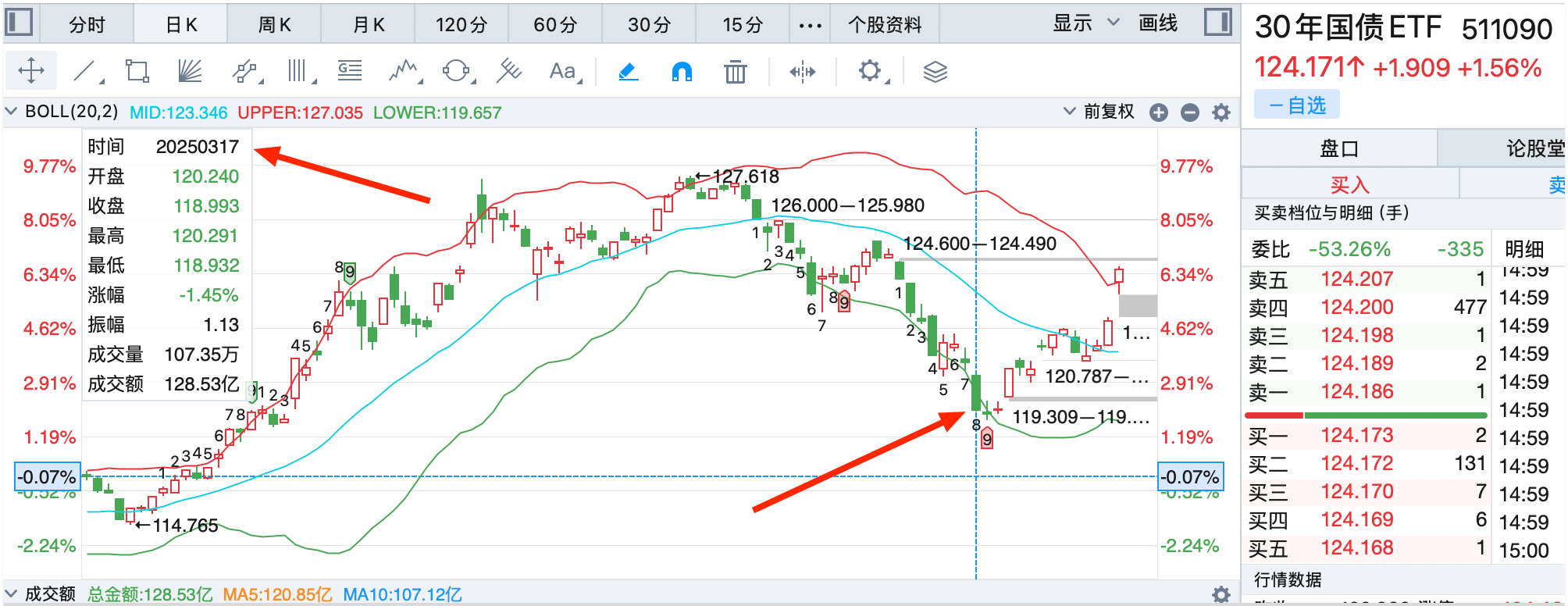Toggle the magnet snap mode

click(682, 72)
